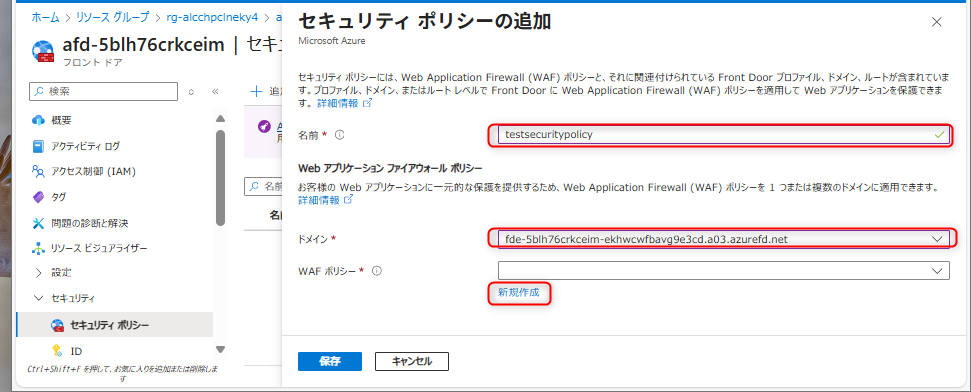Focus the sidebar 検索 search box
The image size is (971, 392).
pos(103,91)
